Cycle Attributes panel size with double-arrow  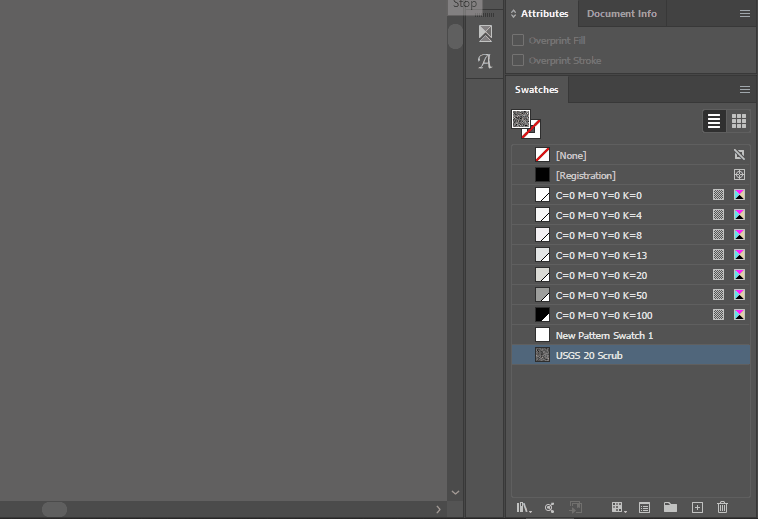tap(513, 14)
